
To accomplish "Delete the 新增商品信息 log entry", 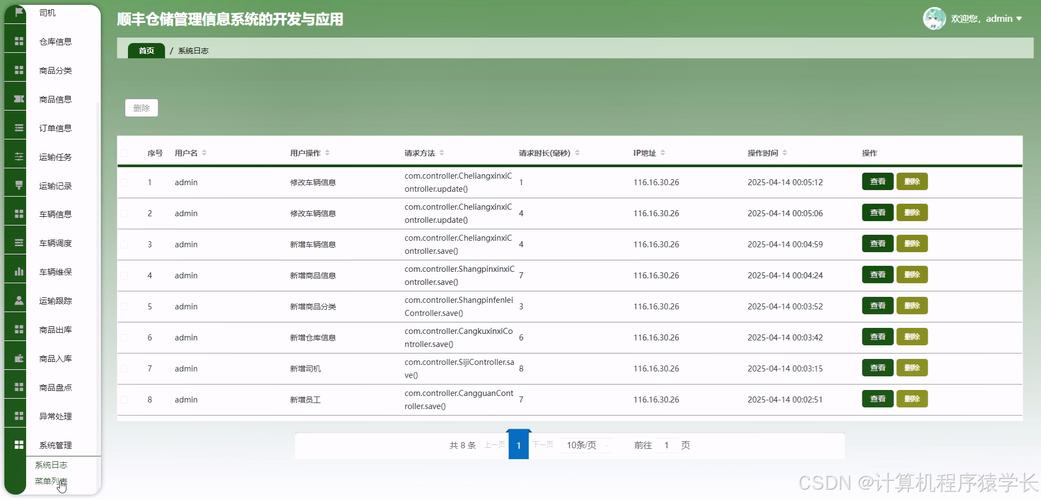I will [912, 275].
